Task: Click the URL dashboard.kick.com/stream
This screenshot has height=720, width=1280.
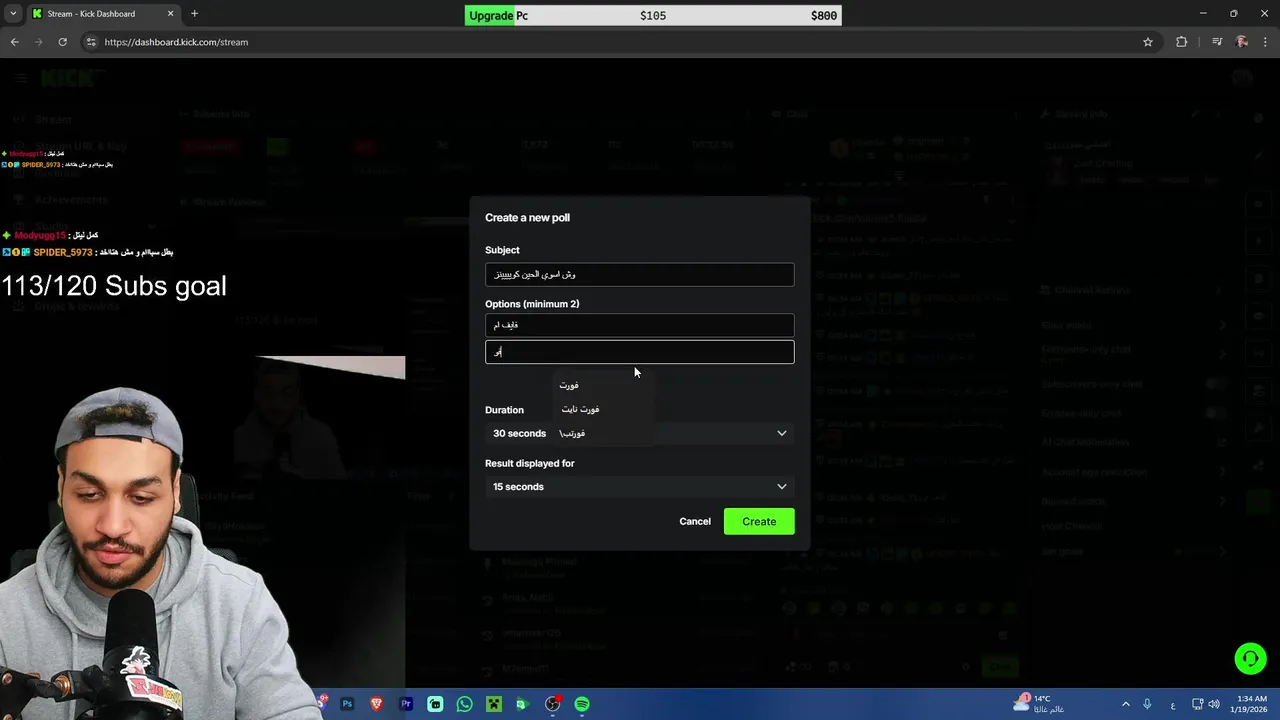Action: tap(176, 42)
